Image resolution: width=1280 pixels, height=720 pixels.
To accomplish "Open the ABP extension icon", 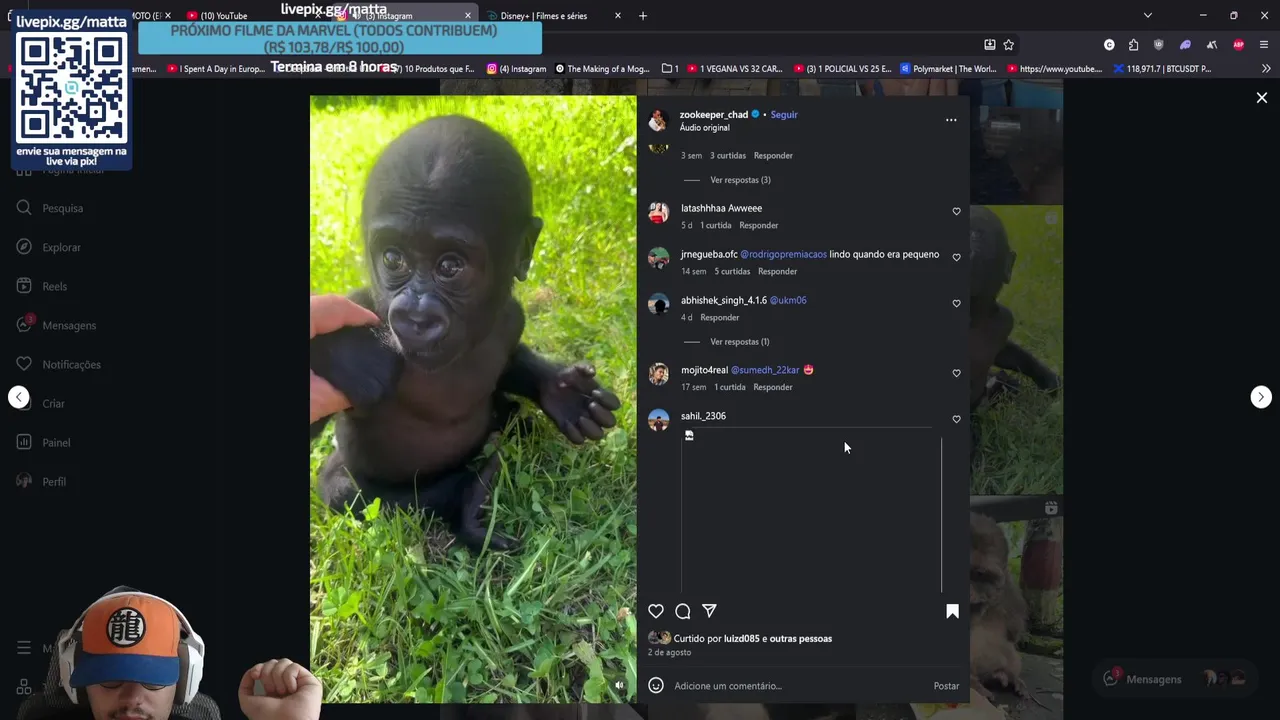I will click(1239, 45).
